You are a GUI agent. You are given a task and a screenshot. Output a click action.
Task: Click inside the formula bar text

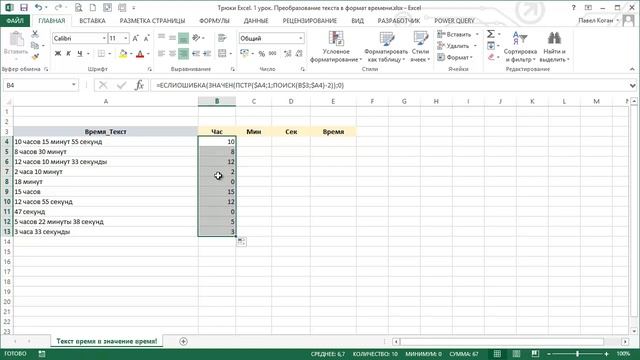point(250,85)
